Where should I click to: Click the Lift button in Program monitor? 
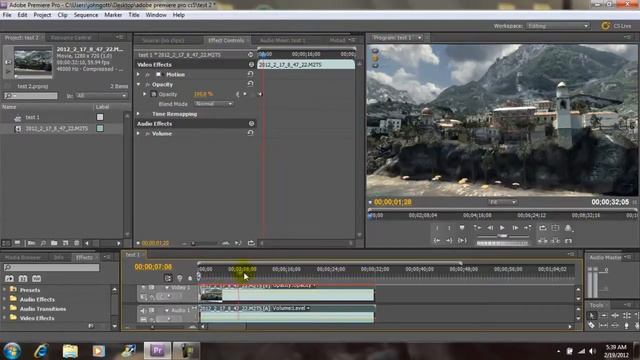[x=542, y=240]
